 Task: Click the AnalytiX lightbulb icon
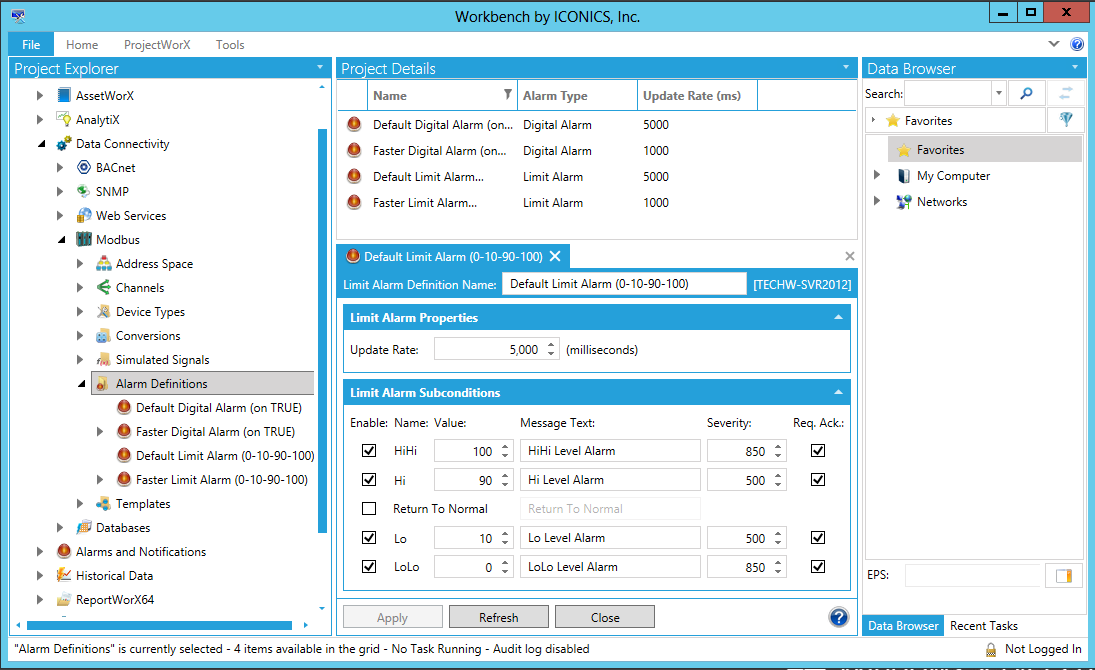64,120
